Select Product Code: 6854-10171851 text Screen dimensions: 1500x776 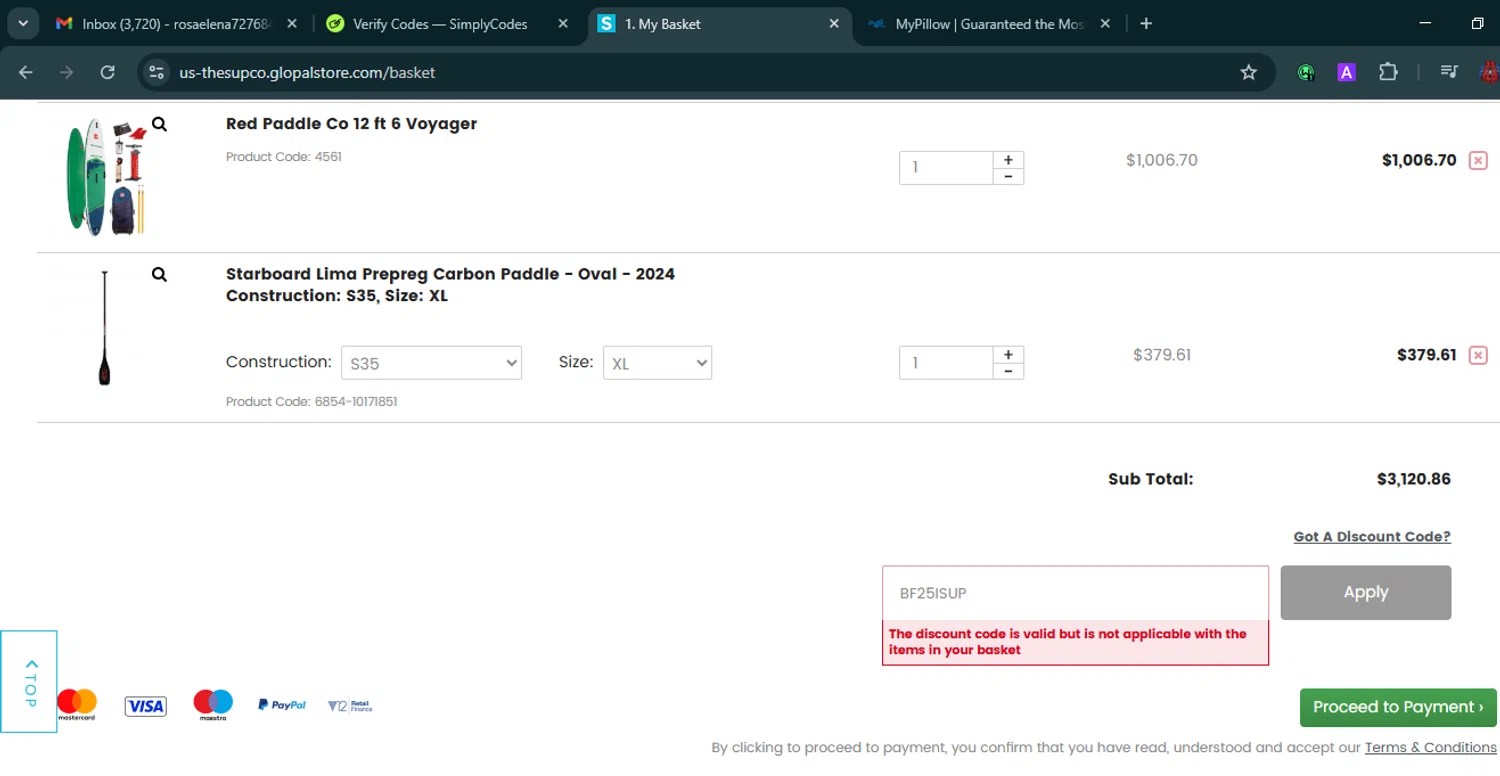pos(312,402)
